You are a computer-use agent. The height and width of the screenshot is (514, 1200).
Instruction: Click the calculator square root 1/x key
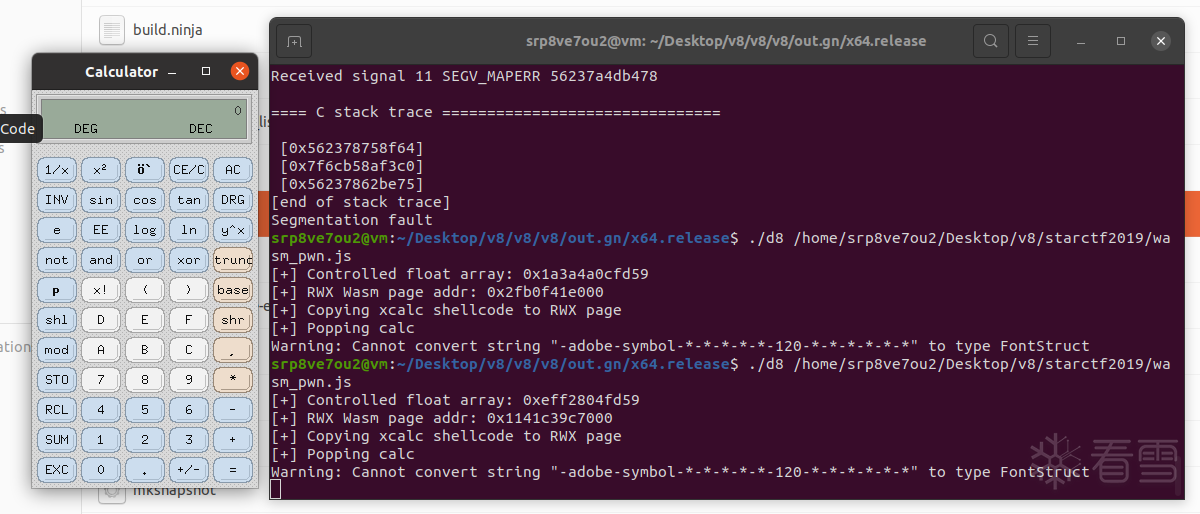pyautogui.click(x=57, y=170)
